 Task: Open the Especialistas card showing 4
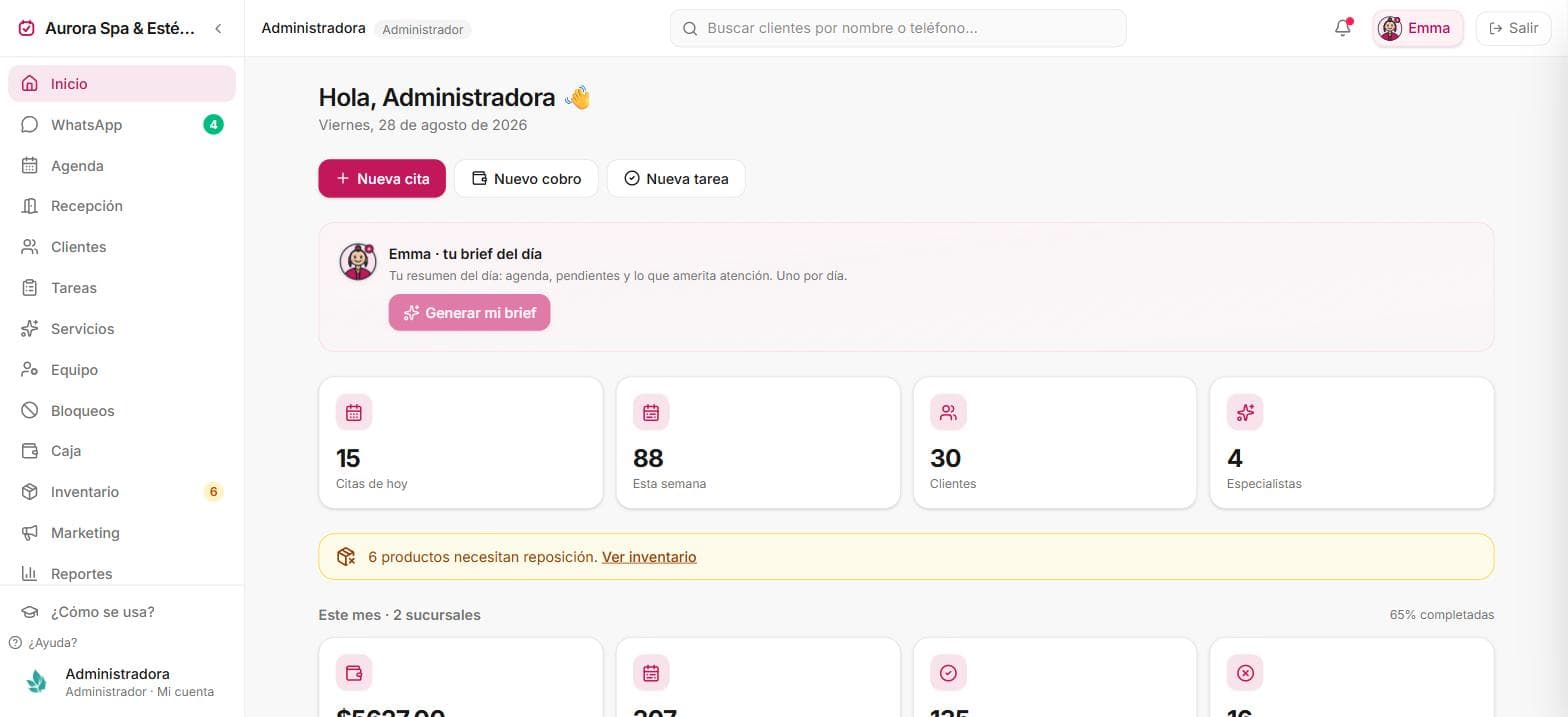[1352, 442]
